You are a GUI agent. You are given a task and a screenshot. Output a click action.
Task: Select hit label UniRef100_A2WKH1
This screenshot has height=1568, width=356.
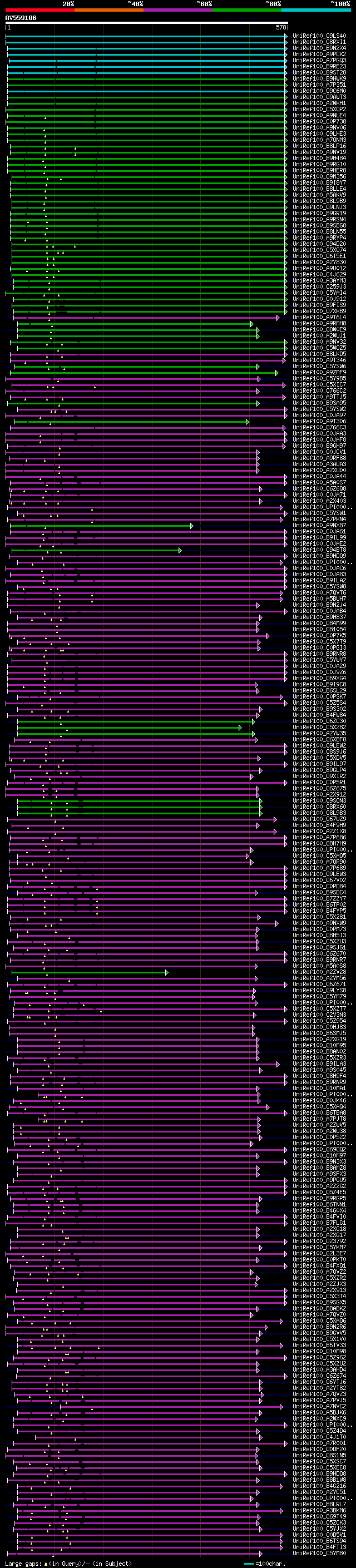(x=319, y=103)
